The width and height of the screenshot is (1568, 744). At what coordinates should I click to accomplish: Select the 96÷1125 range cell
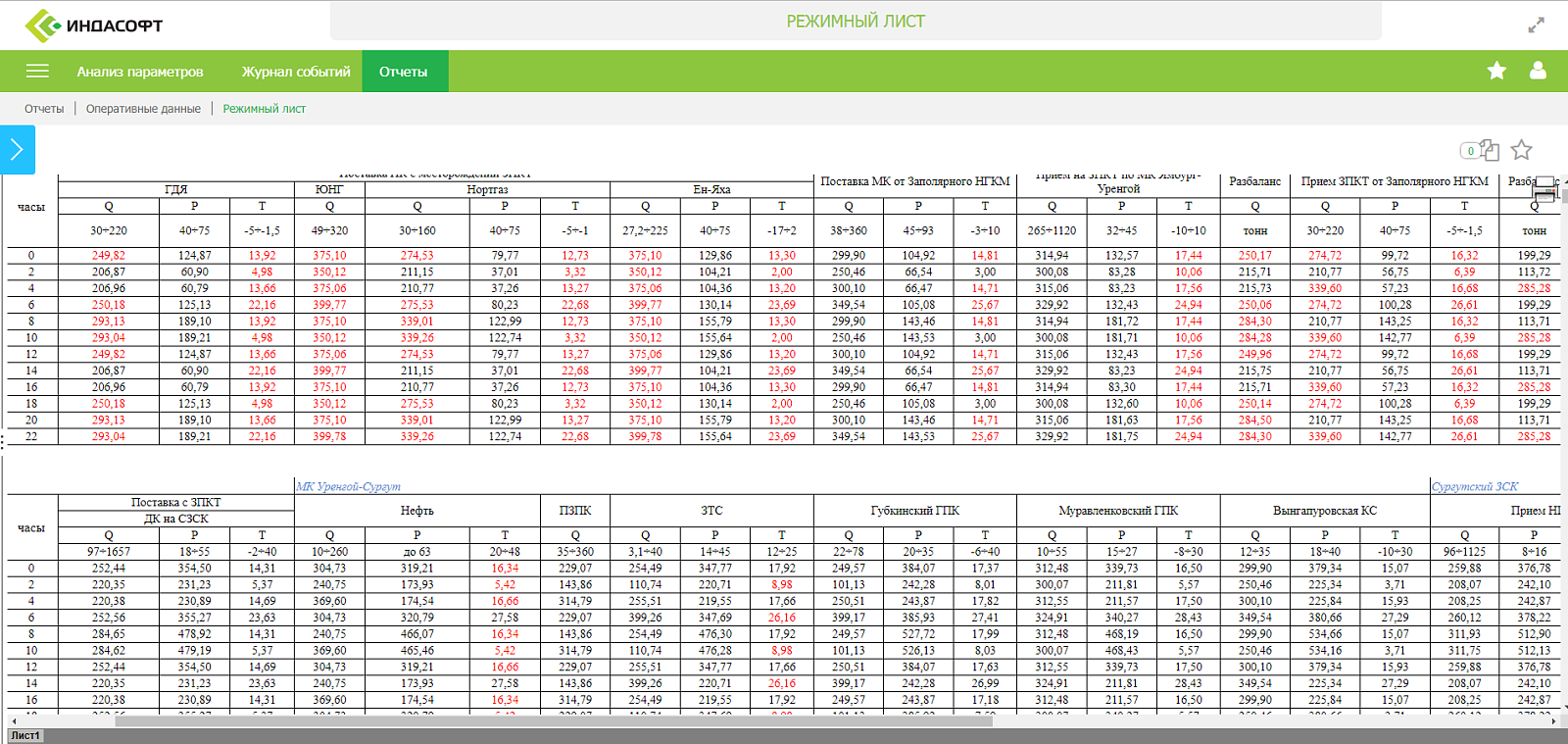pyautogui.click(x=1464, y=551)
